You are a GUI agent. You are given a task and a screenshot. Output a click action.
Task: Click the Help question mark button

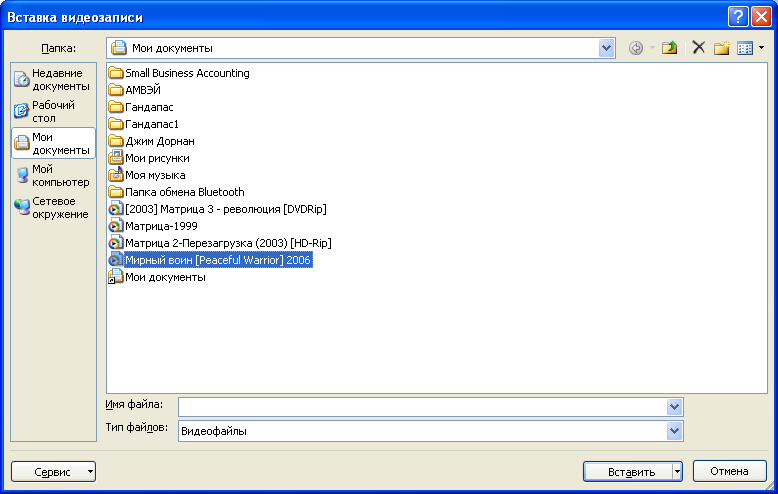point(738,17)
